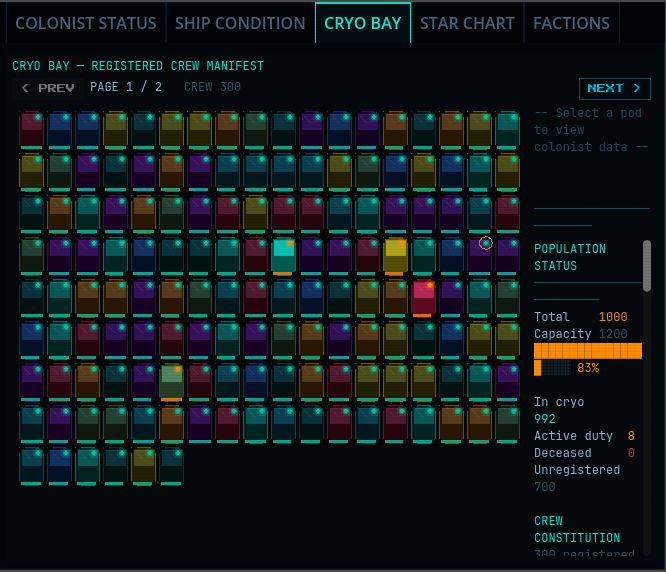Switch to the FACTIONS tab
This screenshot has height=572, width=666.
tap(571, 23)
